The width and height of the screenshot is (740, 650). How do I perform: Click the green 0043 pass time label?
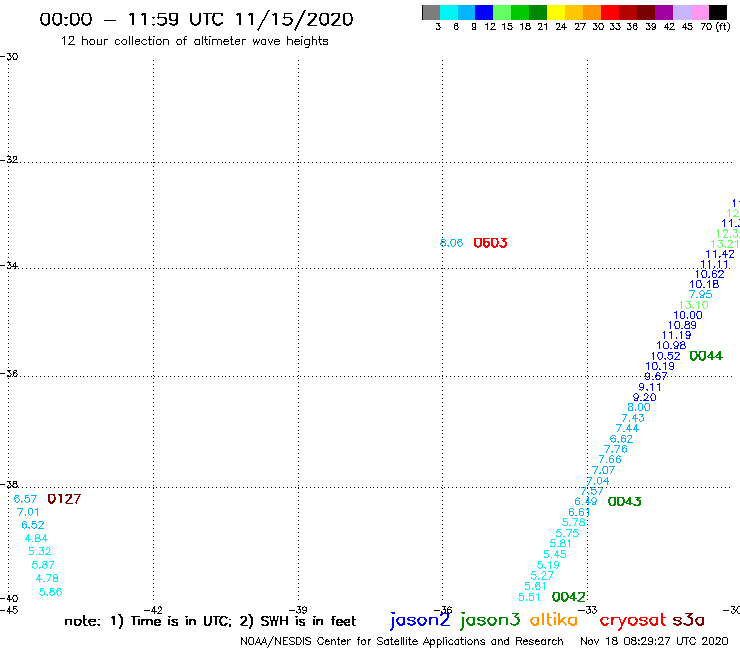point(624,502)
